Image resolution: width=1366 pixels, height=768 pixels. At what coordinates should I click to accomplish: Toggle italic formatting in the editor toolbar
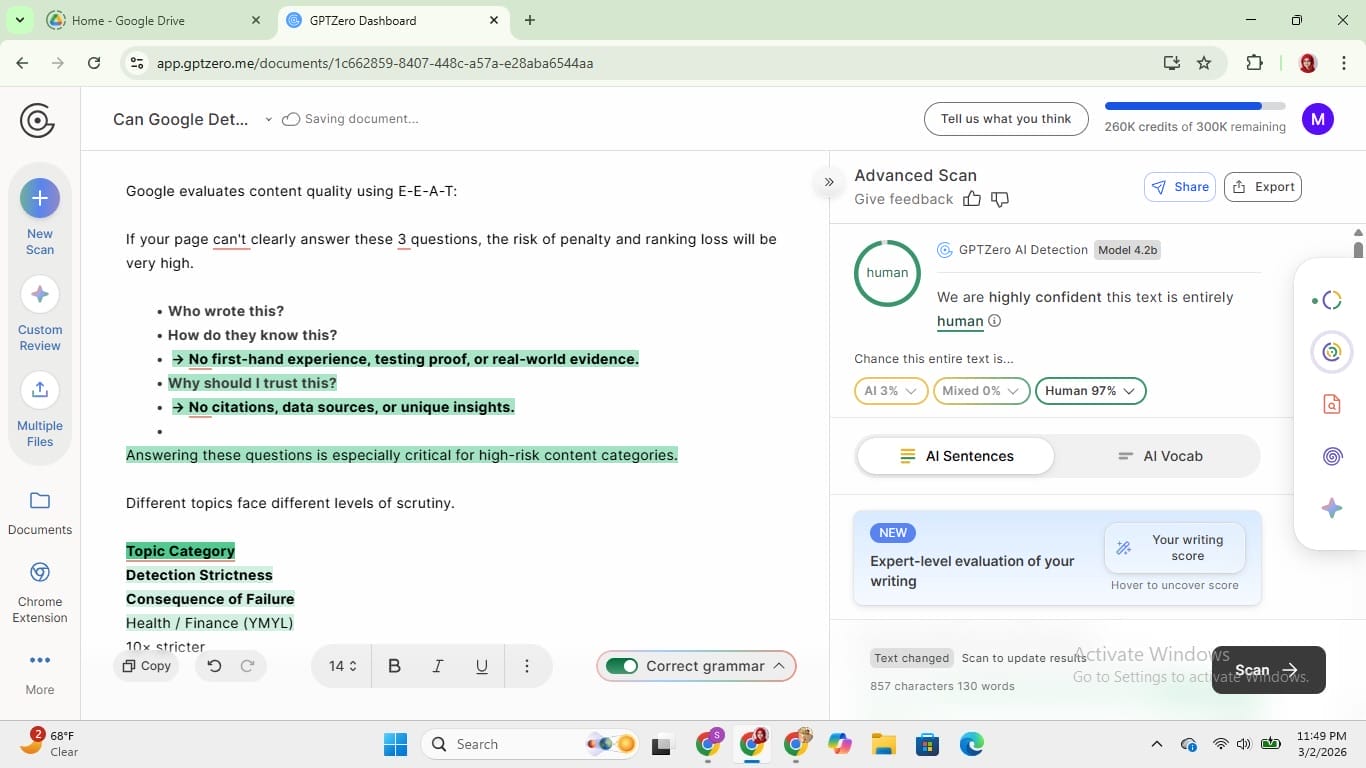coord(437,665)
